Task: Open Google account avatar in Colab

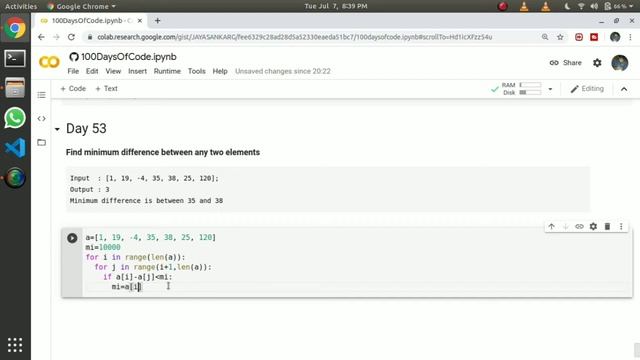Action: tap(620, 63)
